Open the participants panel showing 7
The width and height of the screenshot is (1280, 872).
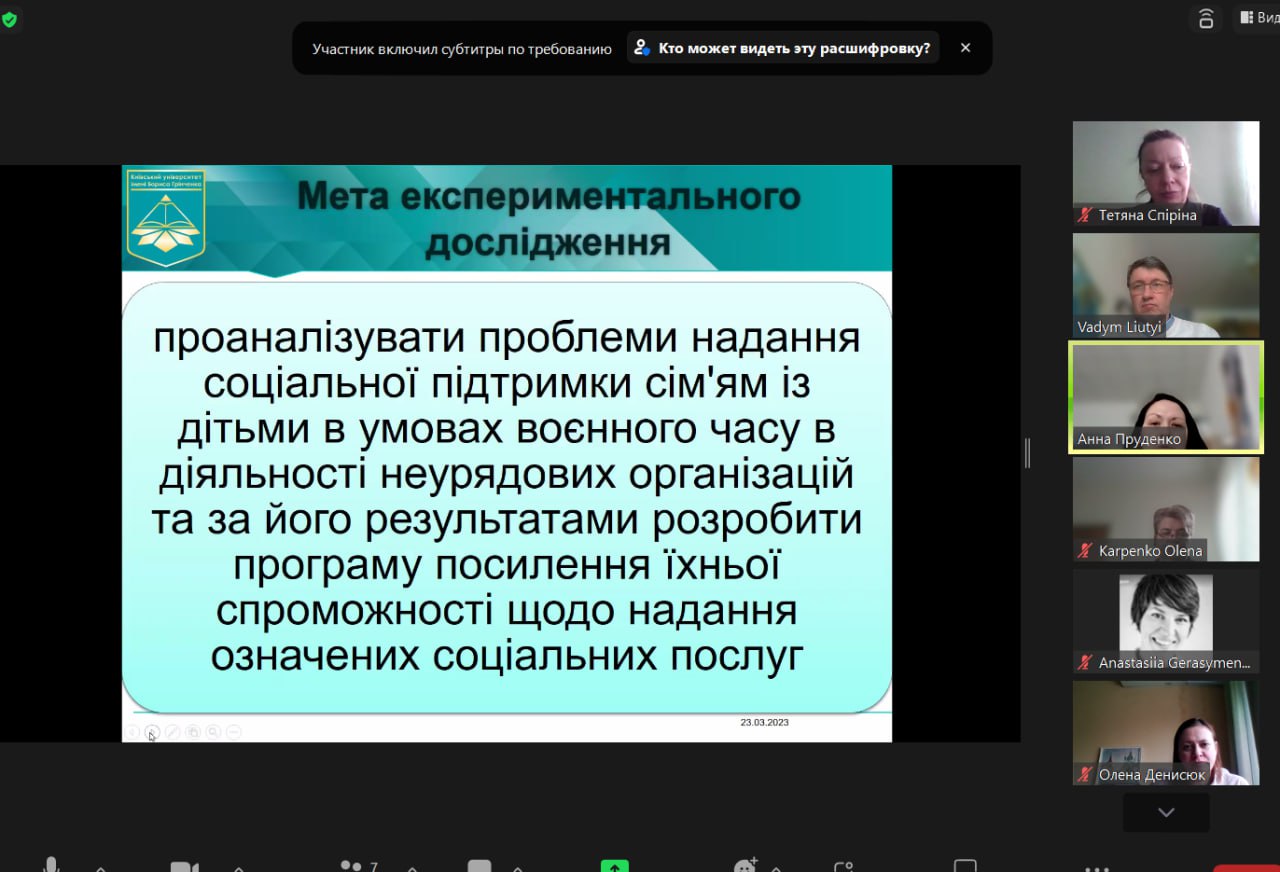358,866
